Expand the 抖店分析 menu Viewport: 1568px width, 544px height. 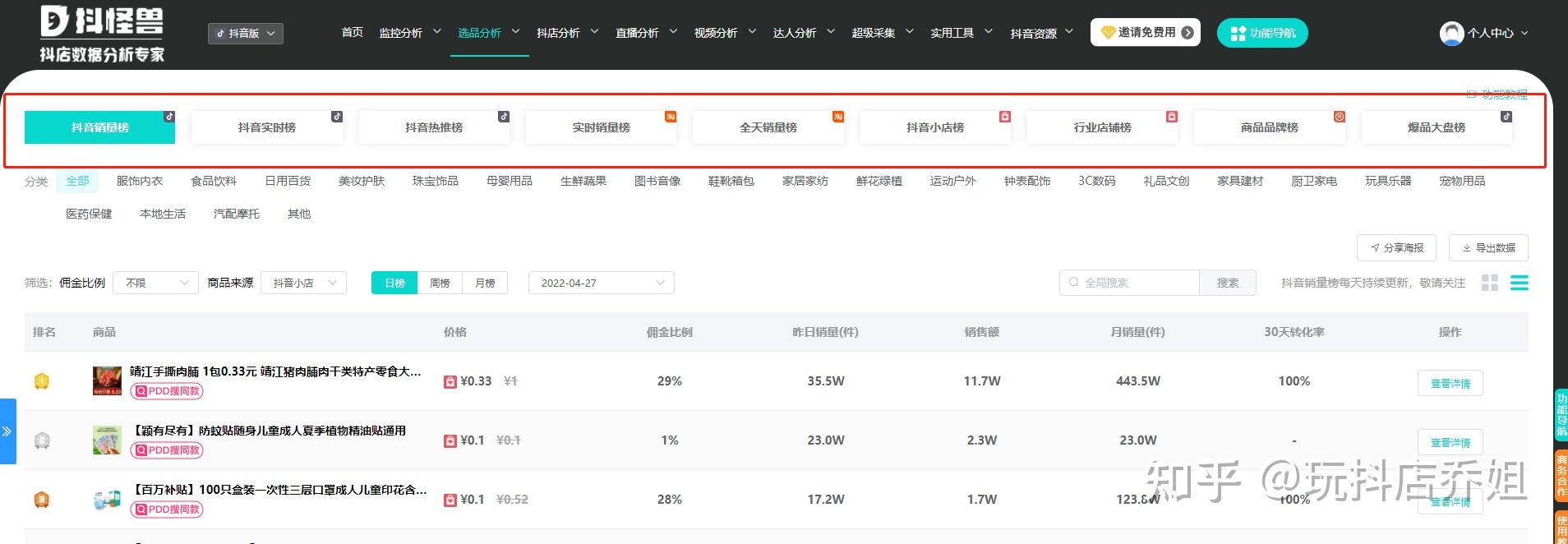[567, 33]
